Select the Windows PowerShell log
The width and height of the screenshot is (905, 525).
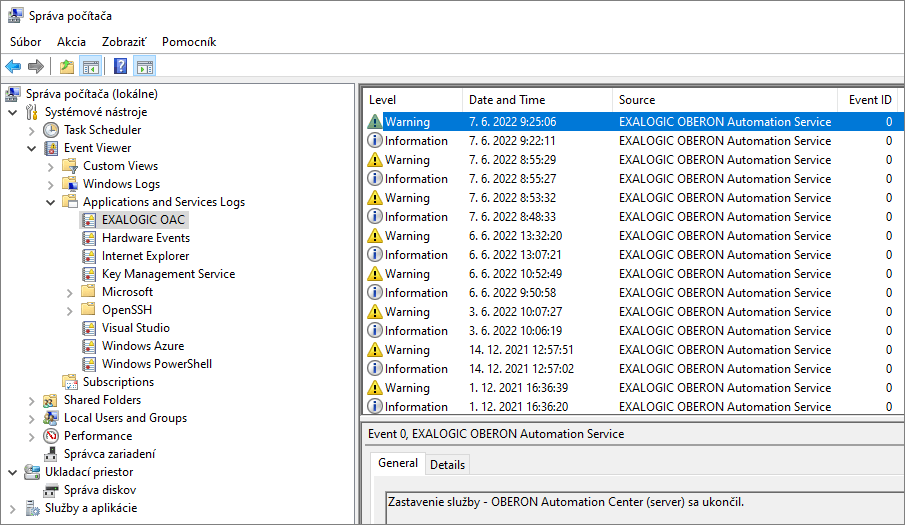tap(156, 364)
